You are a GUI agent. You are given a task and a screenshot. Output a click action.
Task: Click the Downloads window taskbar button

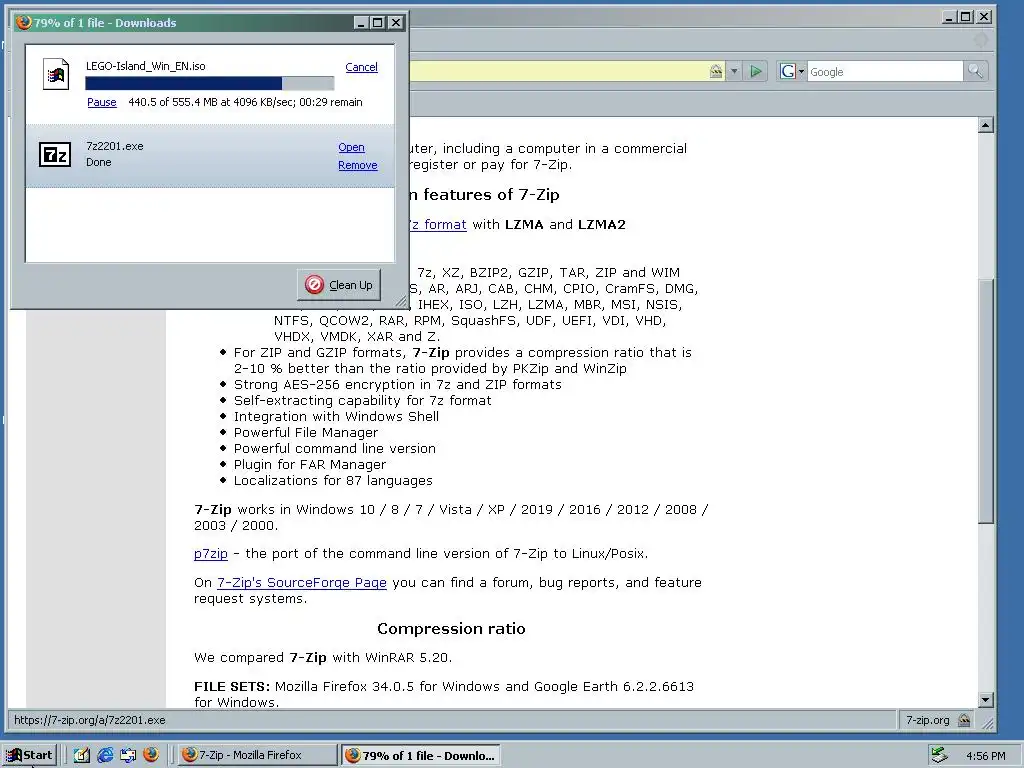click(421, 755)
